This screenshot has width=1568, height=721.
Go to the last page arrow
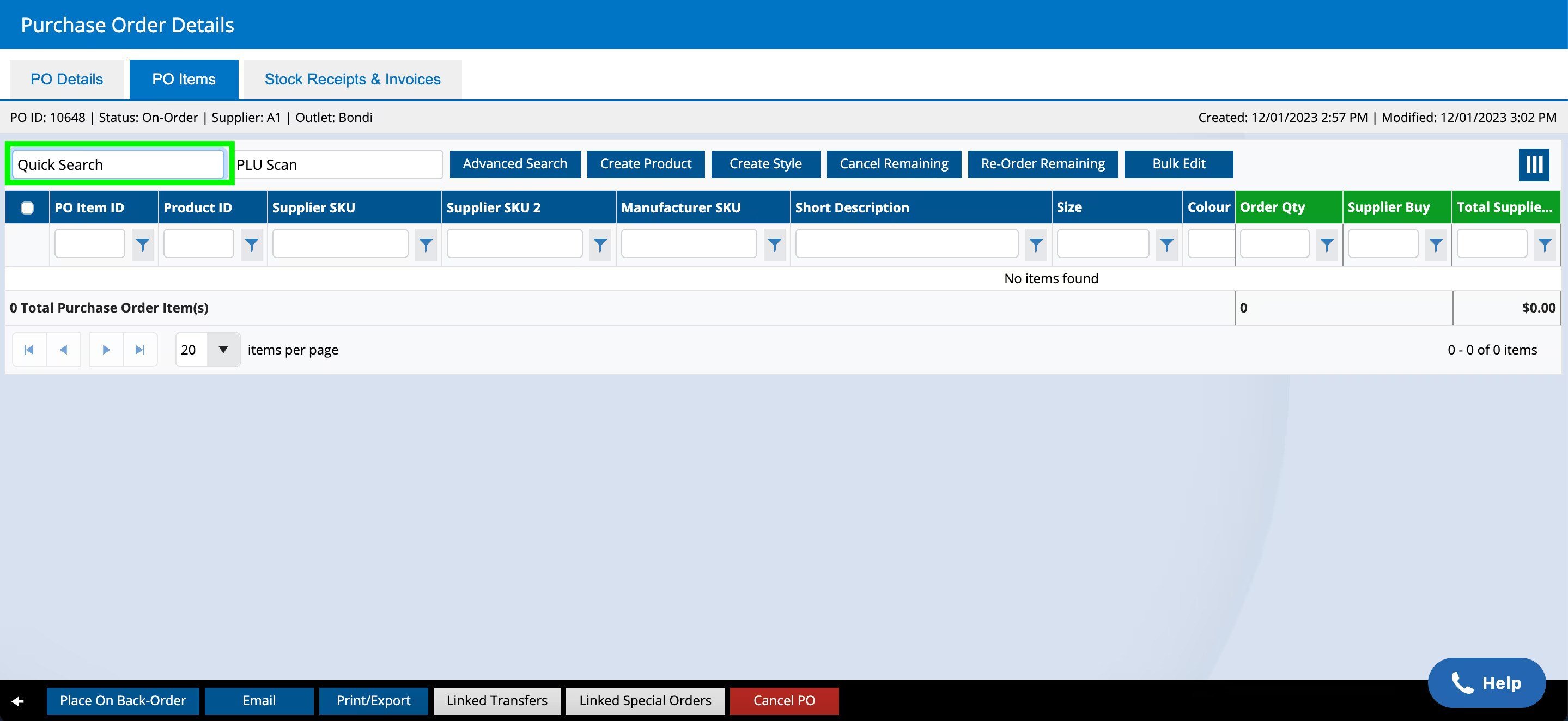pyautogui.click(x=140, y=350)
